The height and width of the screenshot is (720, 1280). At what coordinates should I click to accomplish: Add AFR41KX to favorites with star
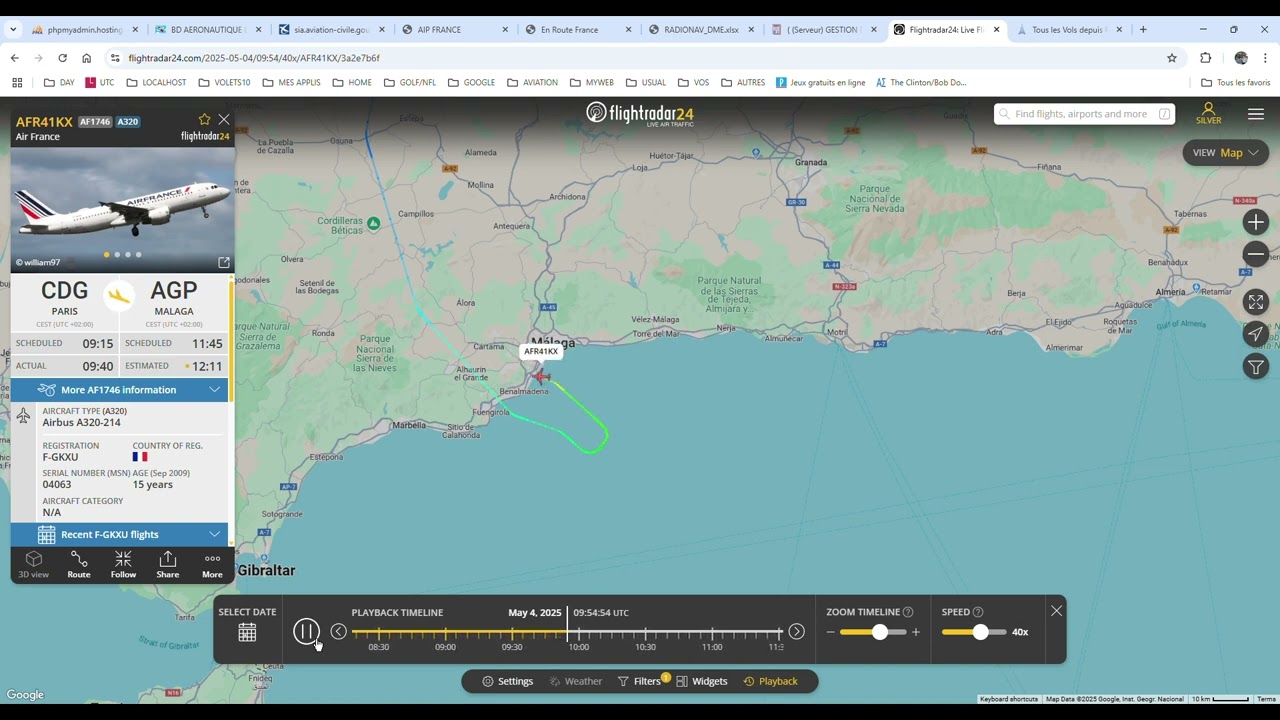[204, 120]
